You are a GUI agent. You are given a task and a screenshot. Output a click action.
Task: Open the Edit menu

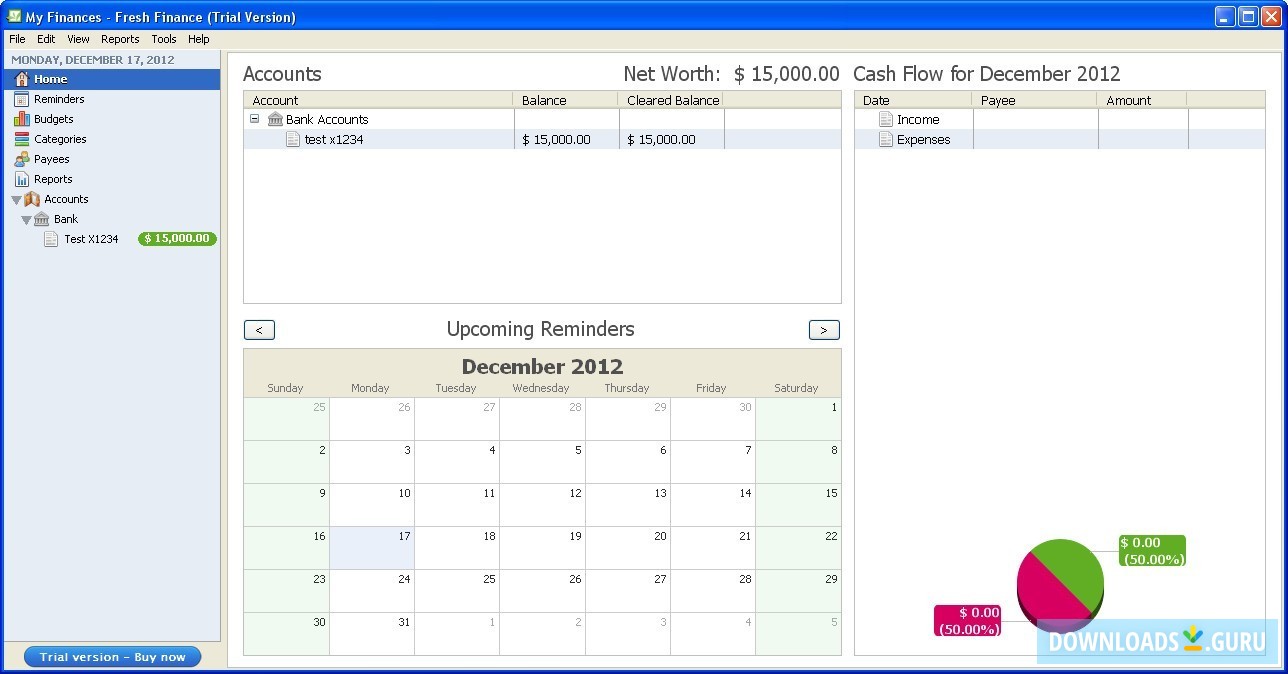[x=46, y=39]
